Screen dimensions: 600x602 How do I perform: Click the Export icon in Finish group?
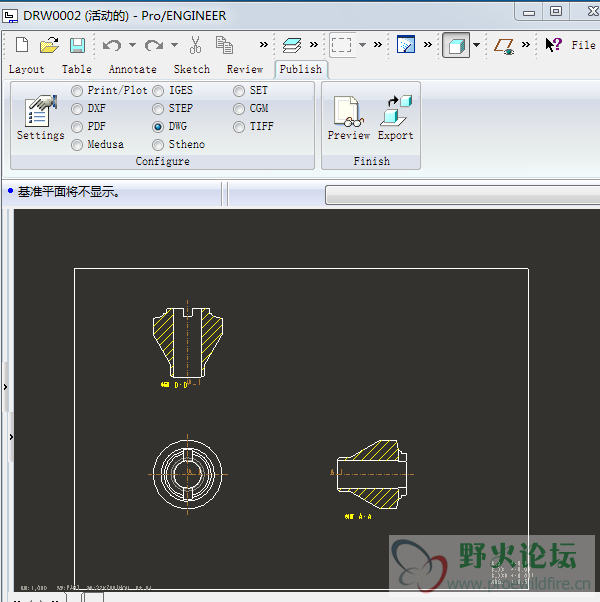pyautogui.click(x=395, y=118)
